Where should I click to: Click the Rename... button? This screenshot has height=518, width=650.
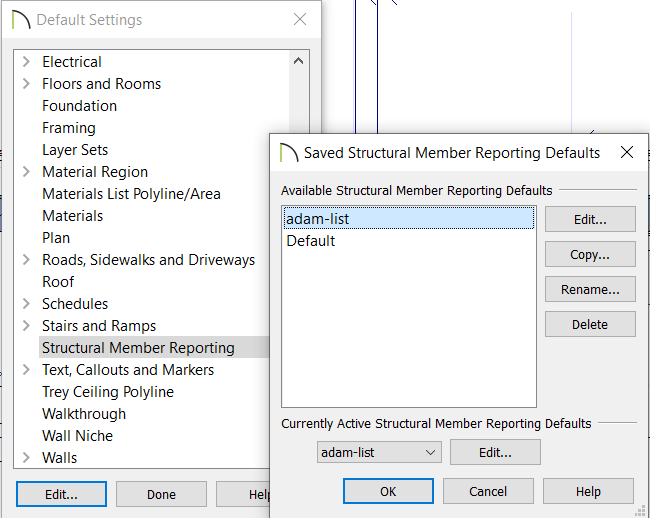coord(590,289)
